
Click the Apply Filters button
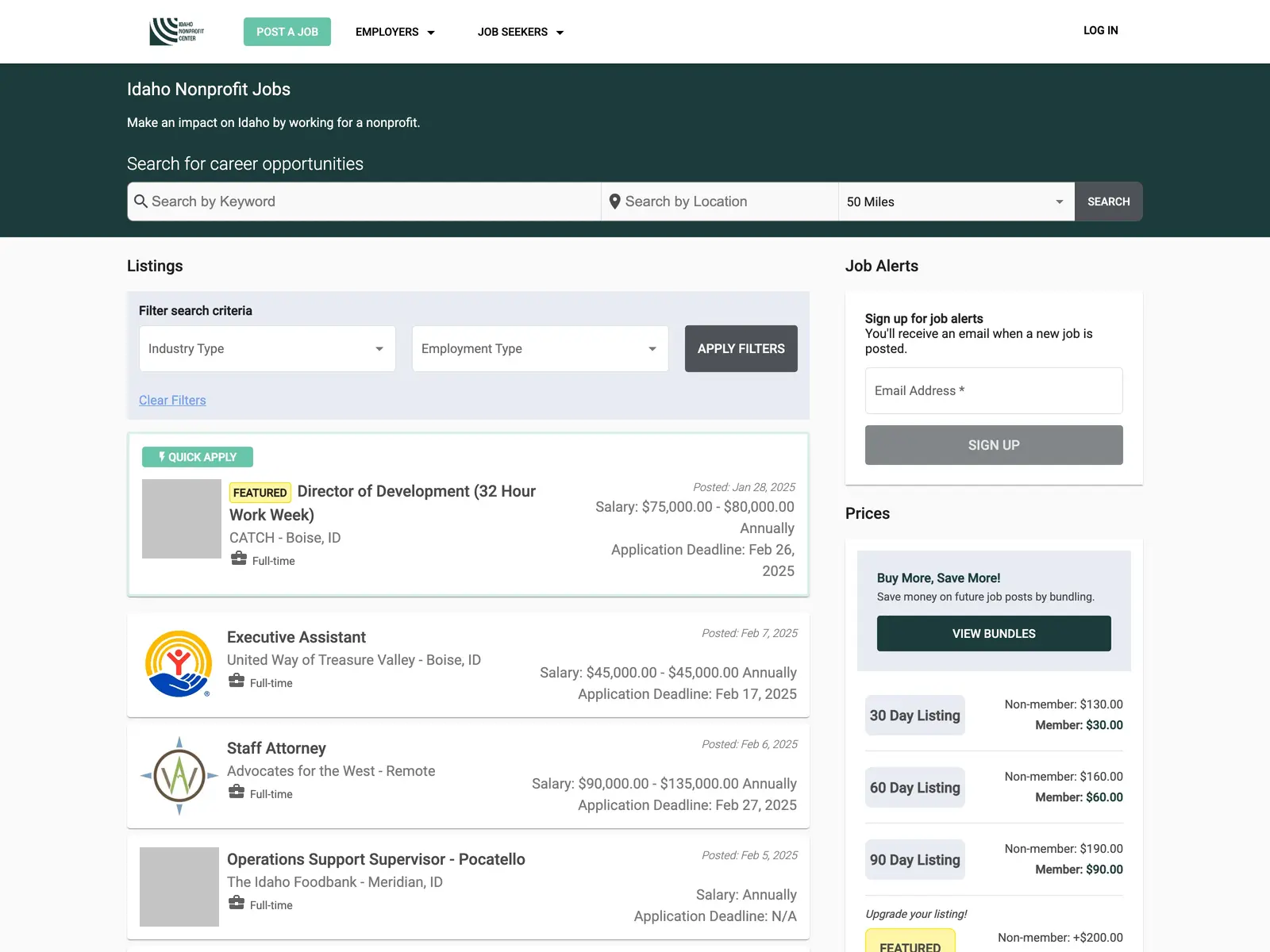741,348
